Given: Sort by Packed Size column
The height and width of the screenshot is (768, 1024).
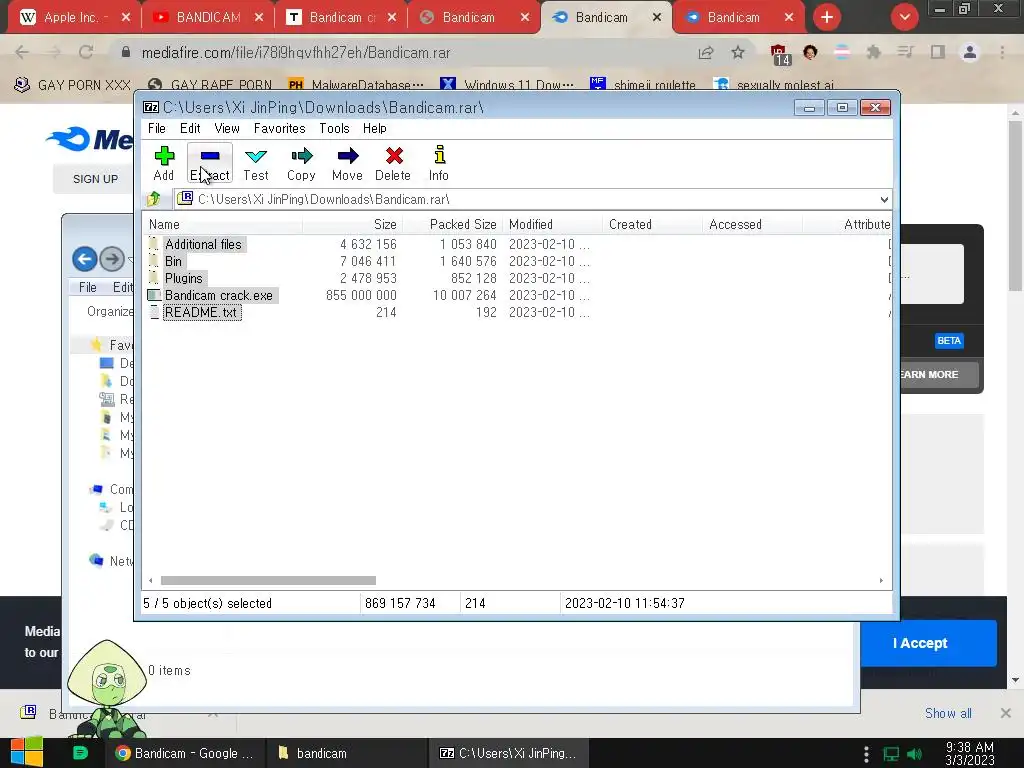Looking at the screenshot, I should [453, 225].
